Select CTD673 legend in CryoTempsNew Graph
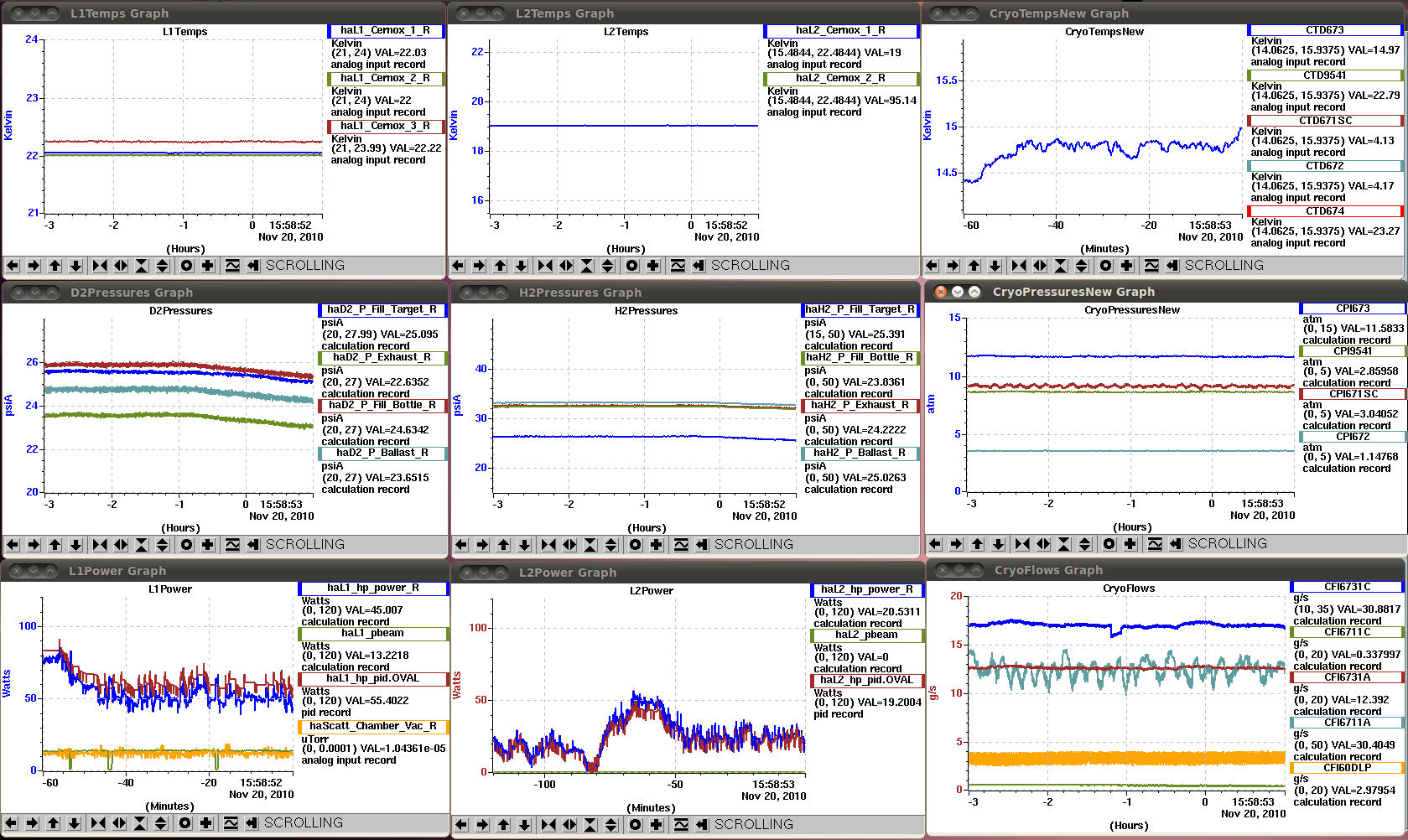The image size is (1408, 840). point(1325,30)
